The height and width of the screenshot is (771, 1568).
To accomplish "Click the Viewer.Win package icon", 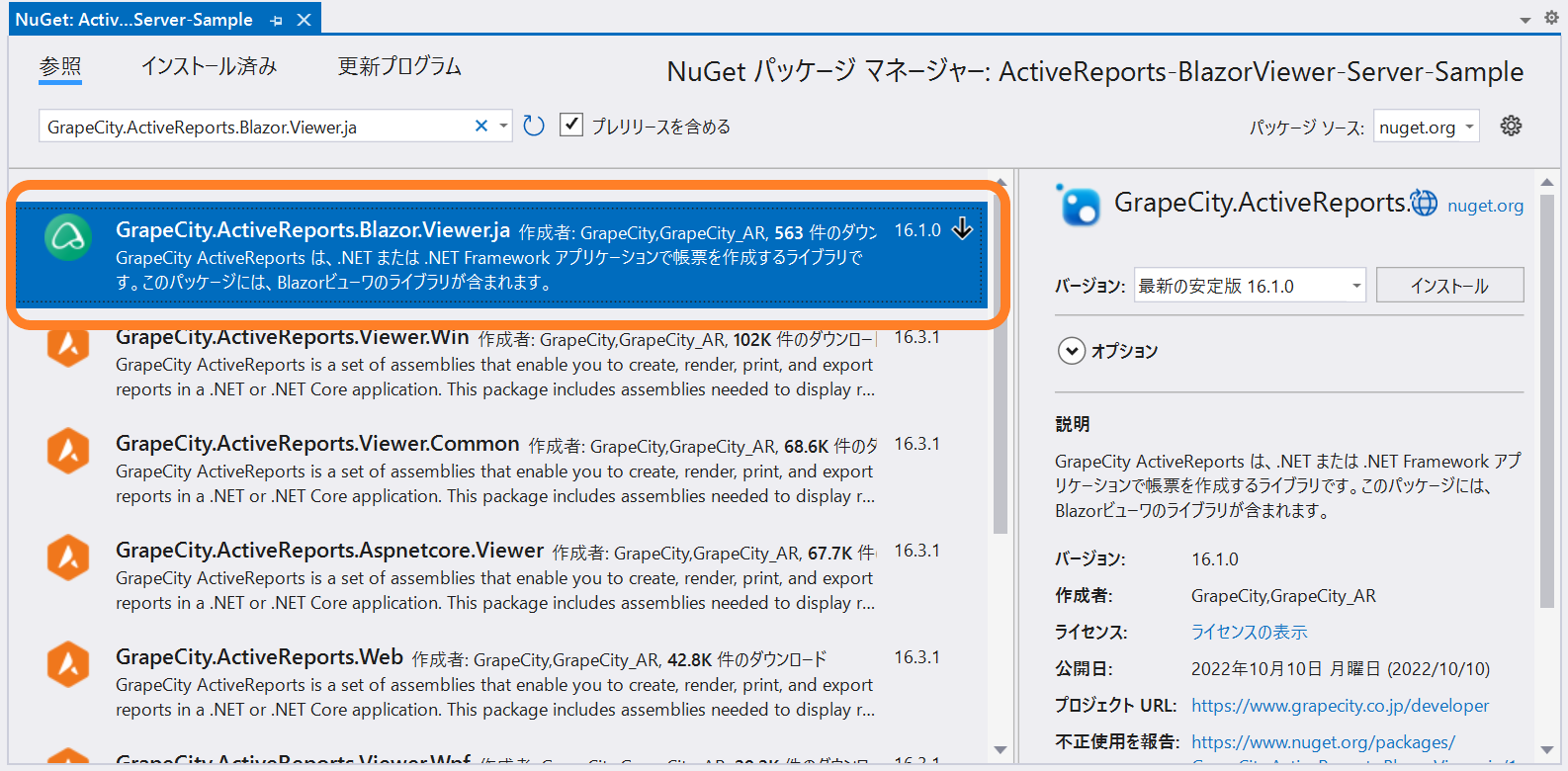I will [x=68, y=346].
